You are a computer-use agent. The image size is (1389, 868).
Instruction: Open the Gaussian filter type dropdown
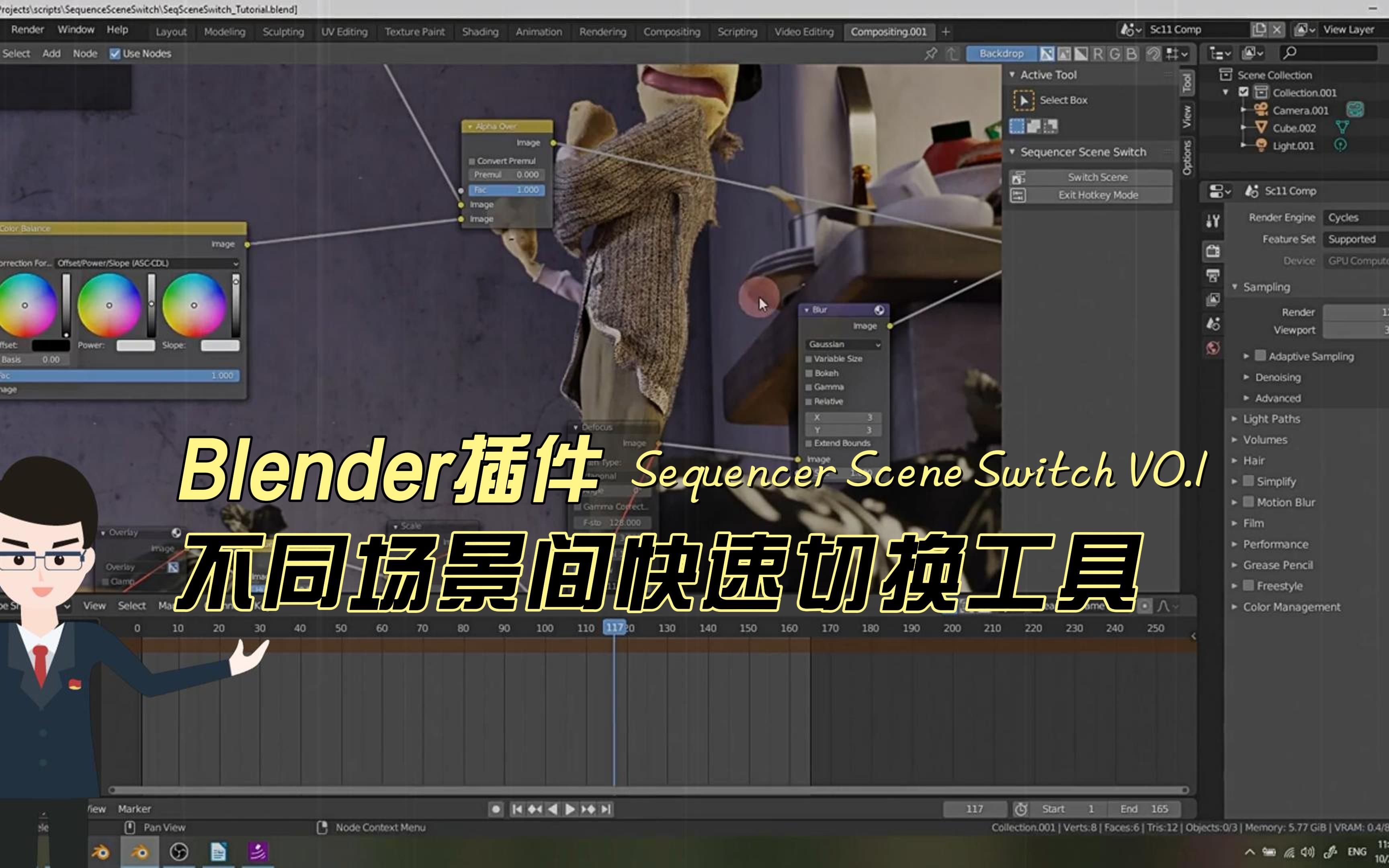pyautogui.click(x=843, y=344)
